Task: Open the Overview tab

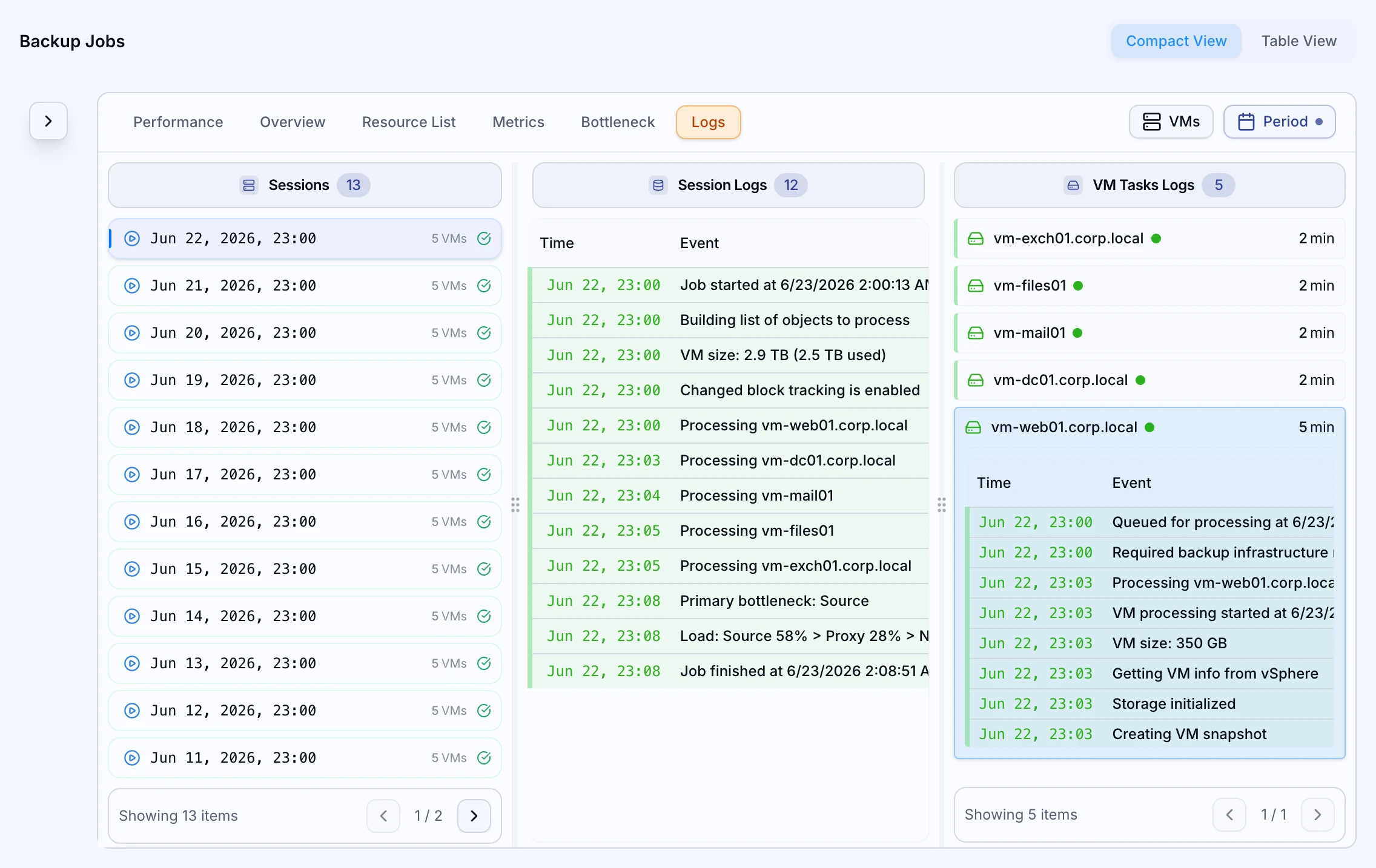Action: [x=293, y=122]
